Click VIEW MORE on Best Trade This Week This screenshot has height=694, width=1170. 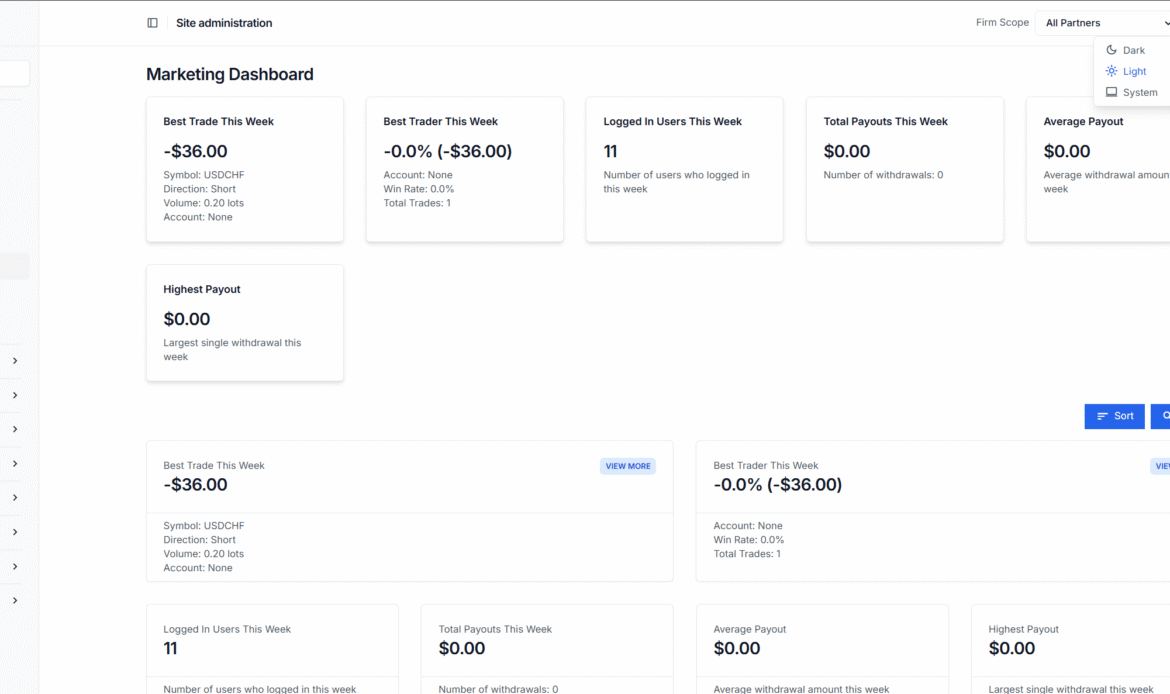(x=627, y=466)
